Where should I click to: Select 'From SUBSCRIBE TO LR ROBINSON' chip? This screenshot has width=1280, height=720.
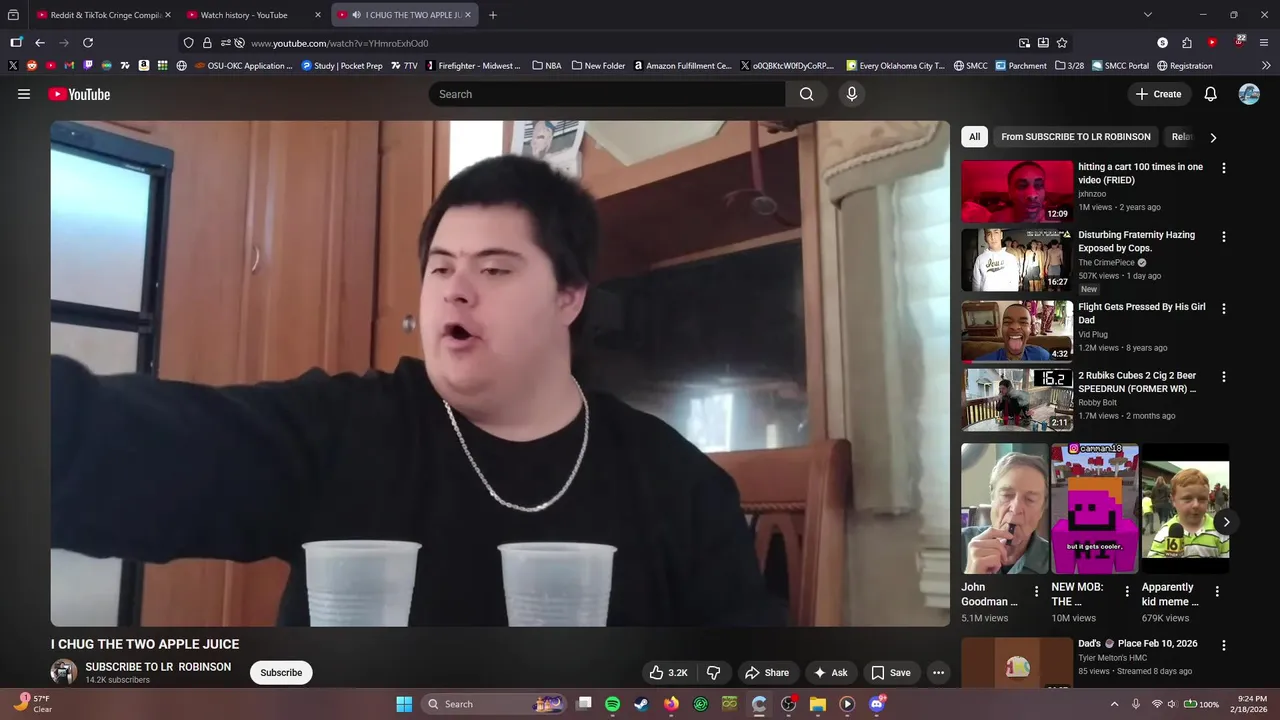click(x=1076, y=137)
